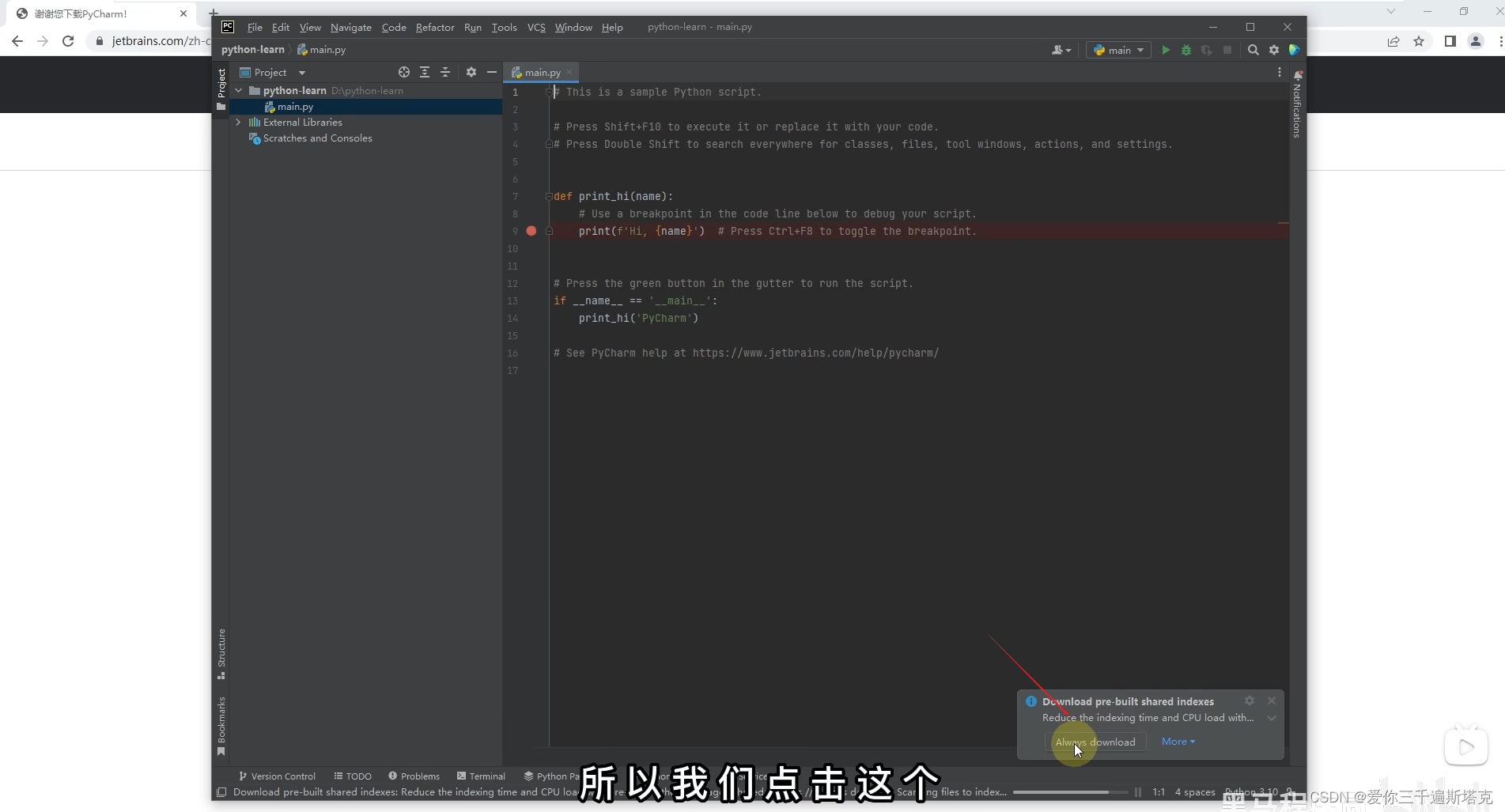Collapse the print_hi function fold arrow
Image resolution: width=1505 pixels, height=812 pixels.
[549, 196]
